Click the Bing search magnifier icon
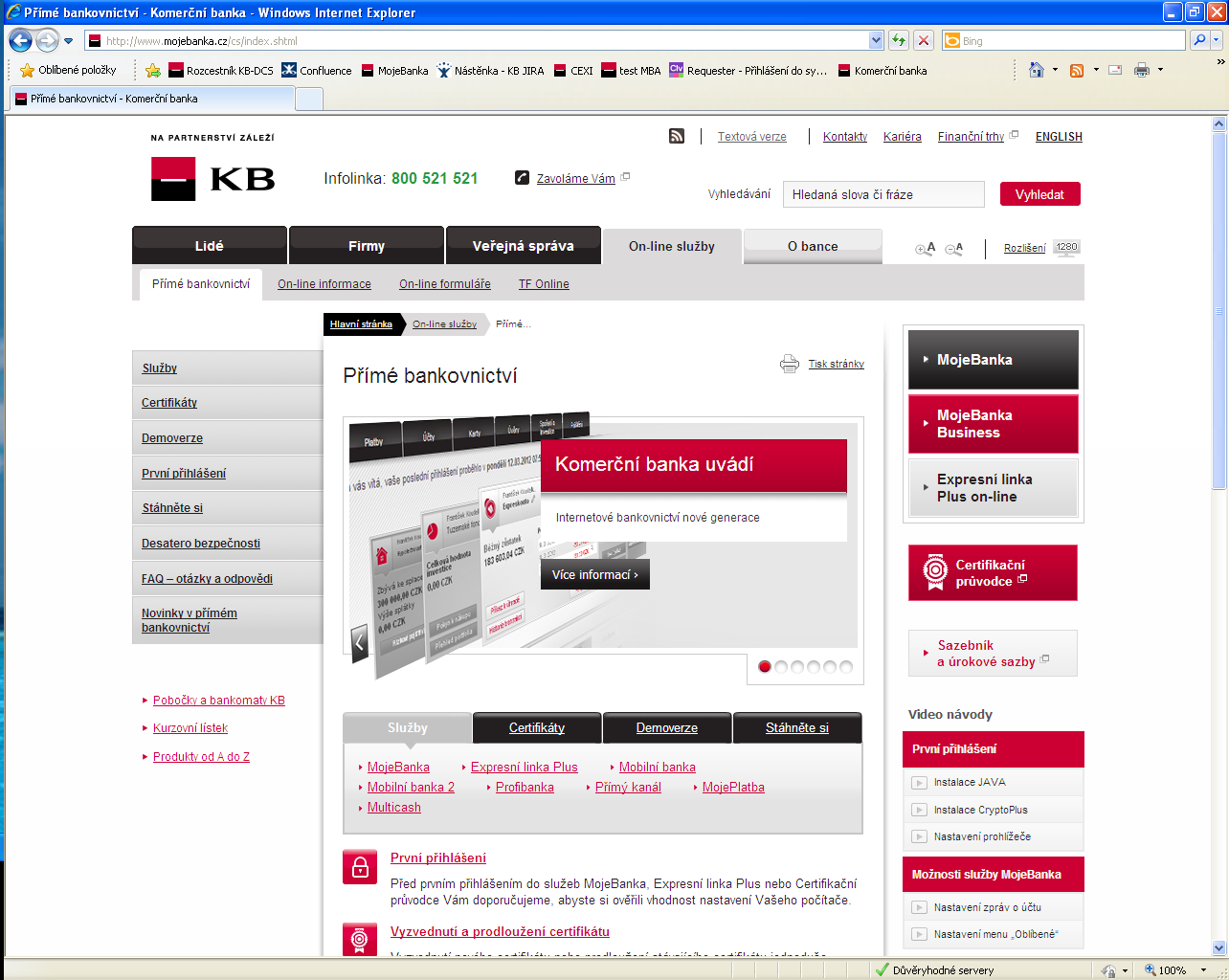The width and height of the screenshot is (1229, 980). coord(1199,40)
